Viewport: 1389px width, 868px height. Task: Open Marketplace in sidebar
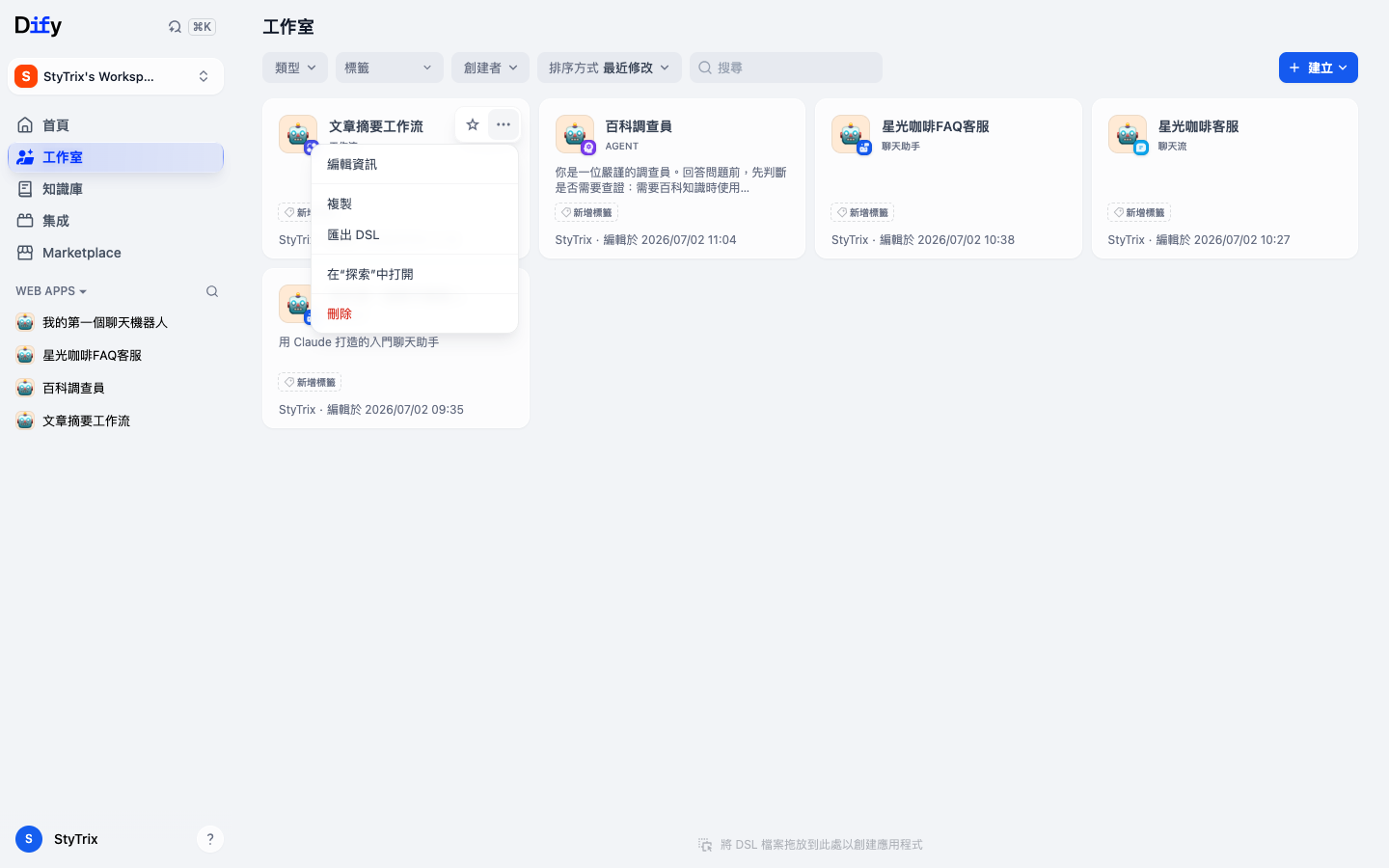[x=116, y=253]
